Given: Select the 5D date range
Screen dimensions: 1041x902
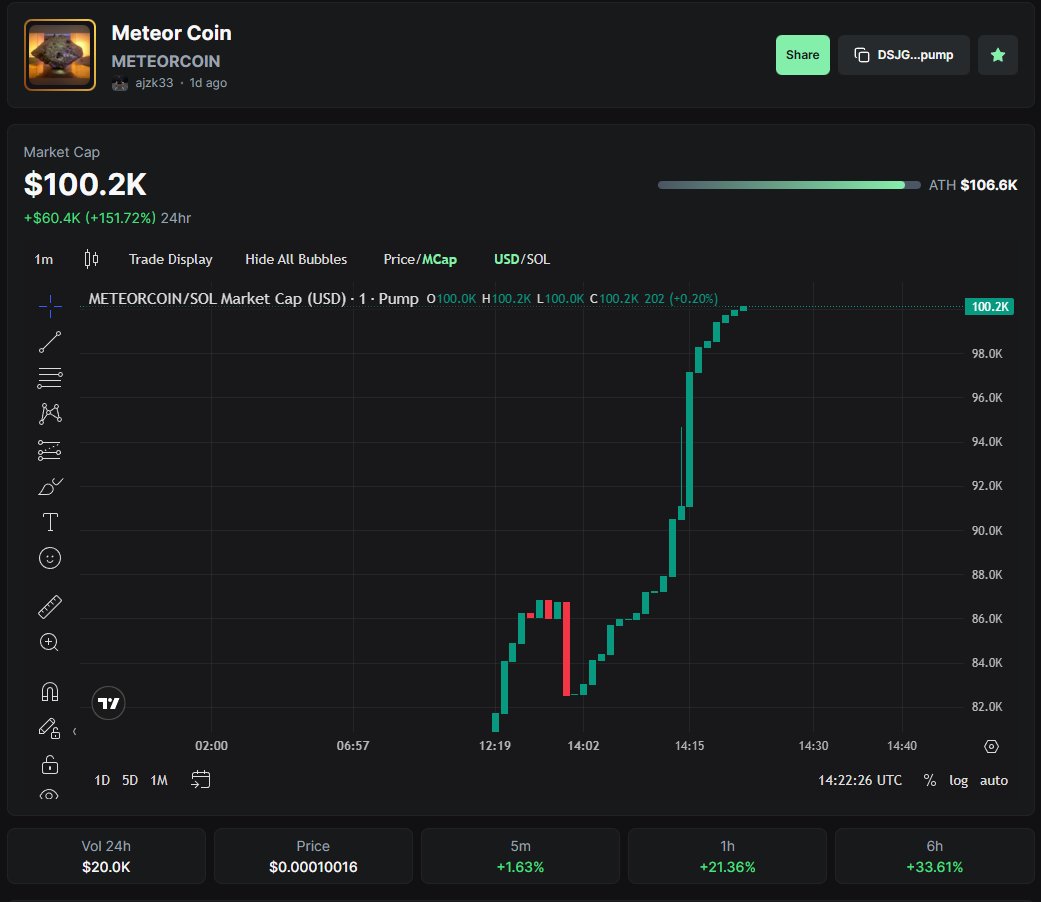Looking at the screenshot, I should click(x=130, y=780).
